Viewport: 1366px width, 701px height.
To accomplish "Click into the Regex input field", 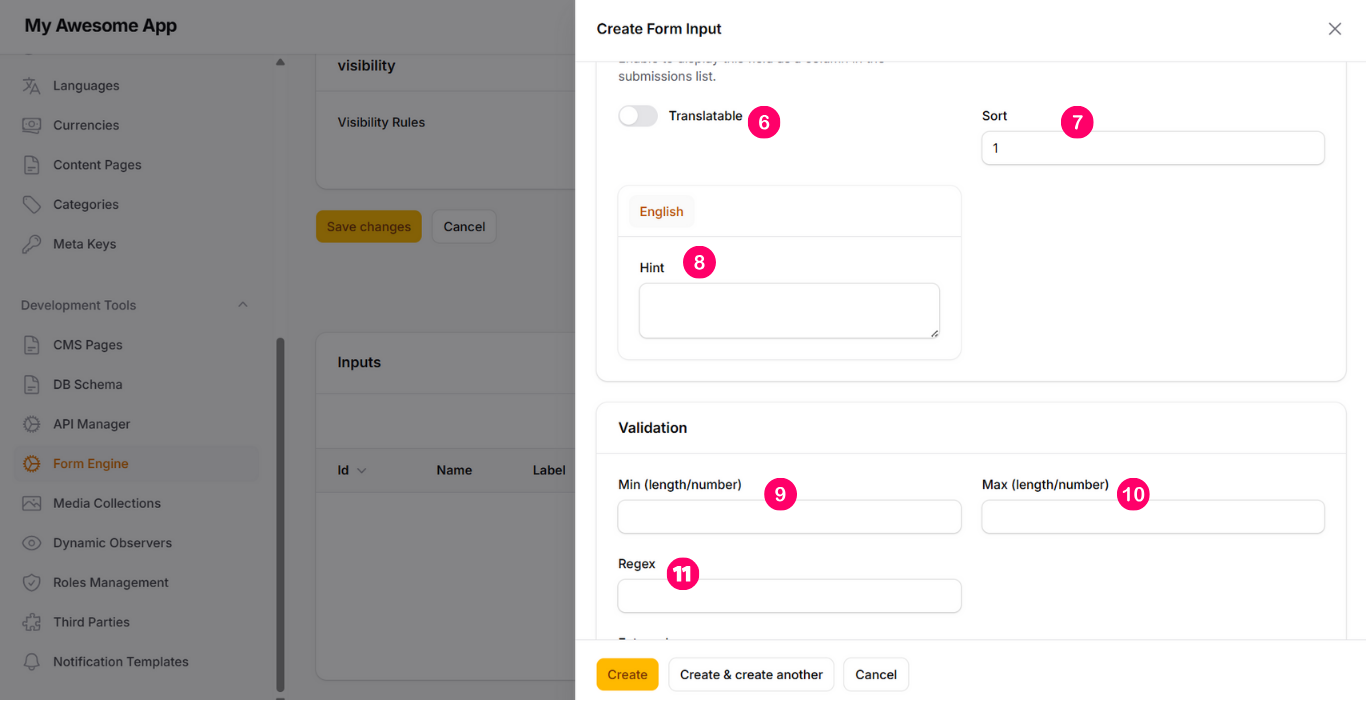I will pyautogui.click(x=789, y=596).
